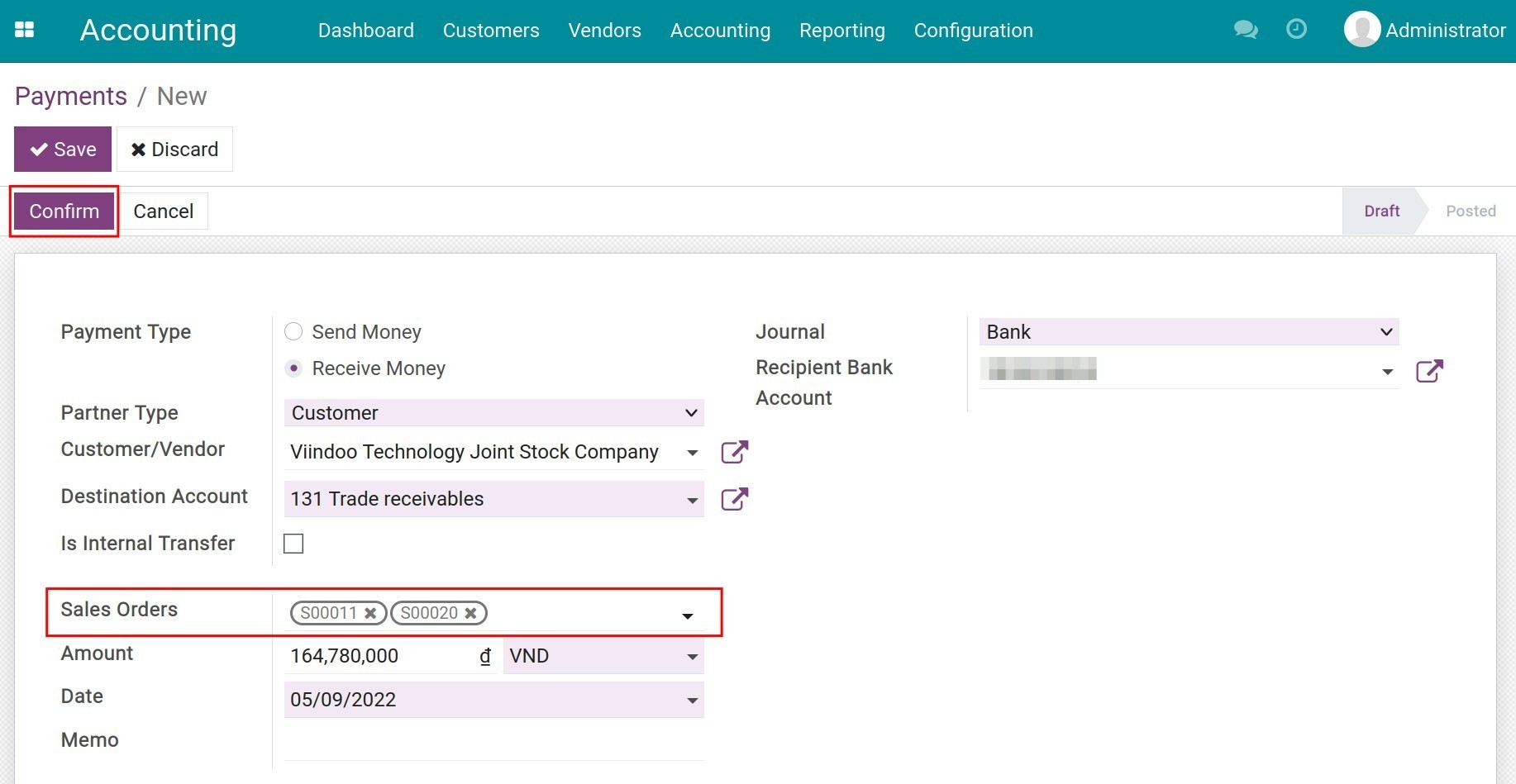Open the Customers menu

point(491,31)
